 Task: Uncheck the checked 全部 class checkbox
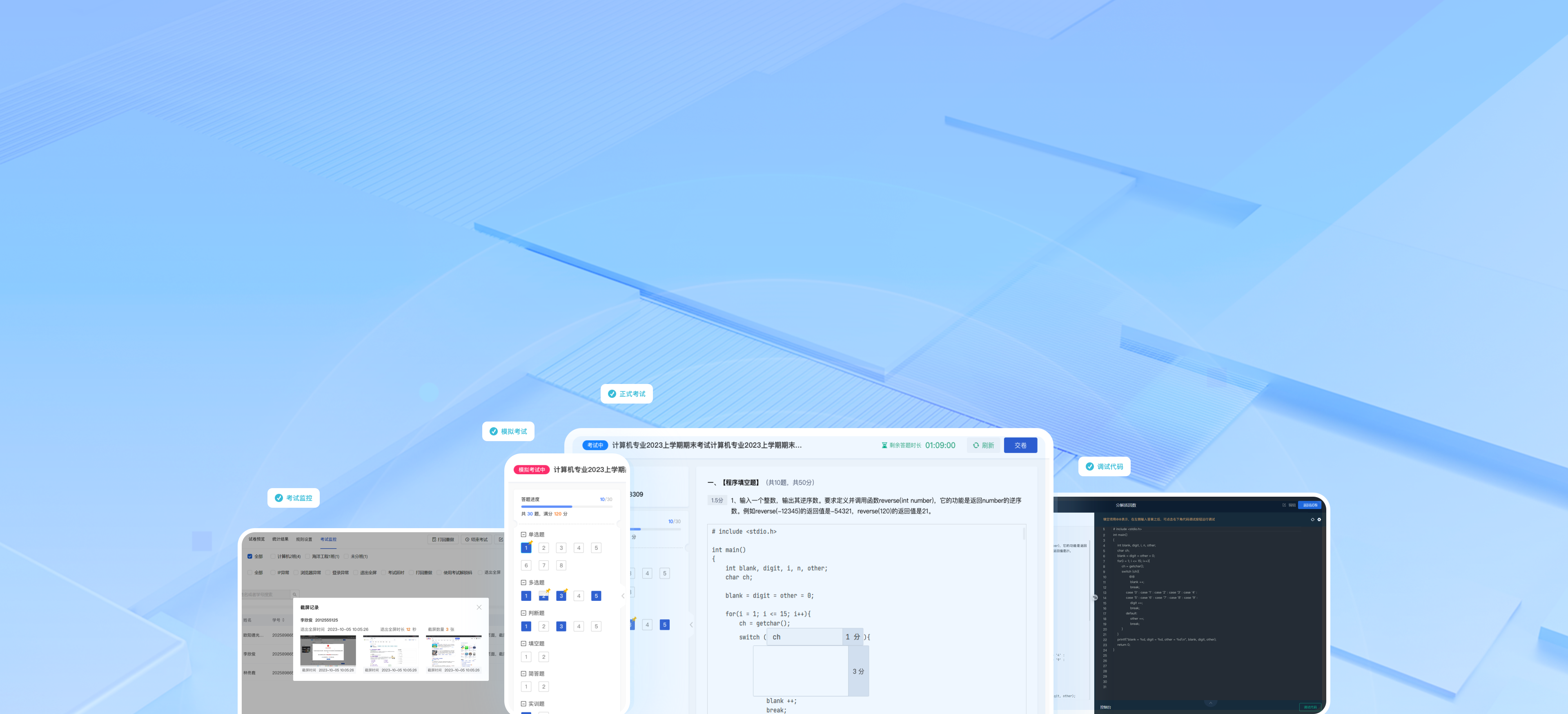tap(249, 556)
